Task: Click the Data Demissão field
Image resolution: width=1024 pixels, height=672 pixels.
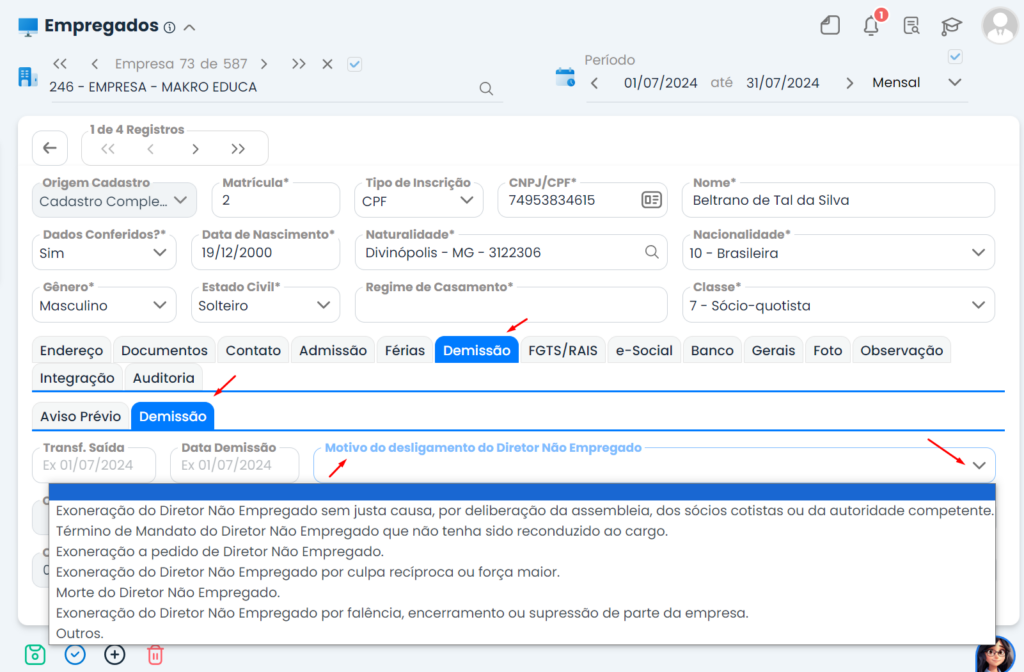Action: 234,464
